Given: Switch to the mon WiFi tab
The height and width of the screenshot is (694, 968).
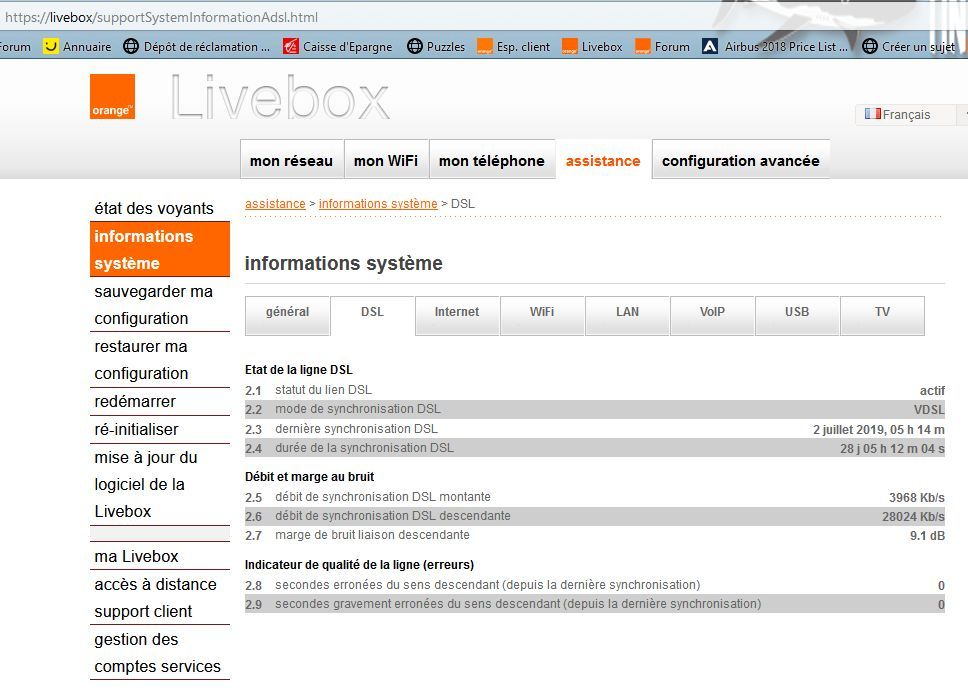Looking at the screenshot, I should tap(386, 160).
